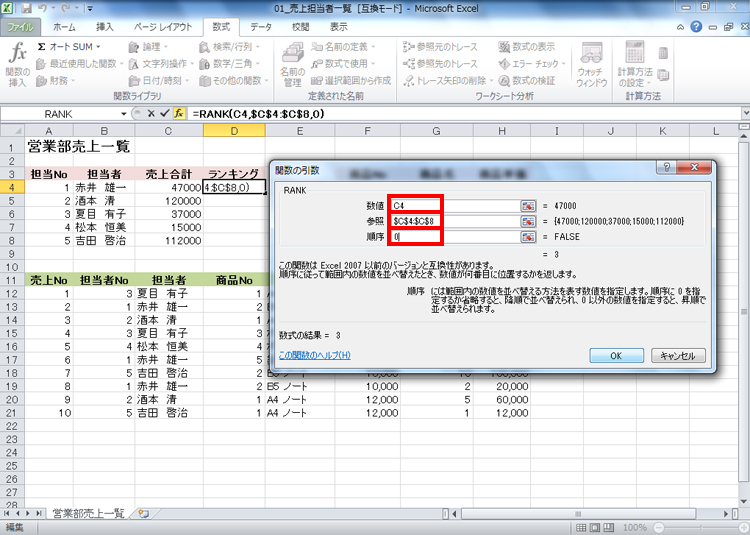Open the AutoSum (オート SUM) button
Viewport: 750px width, 535px height.
(x=69, y=47)
